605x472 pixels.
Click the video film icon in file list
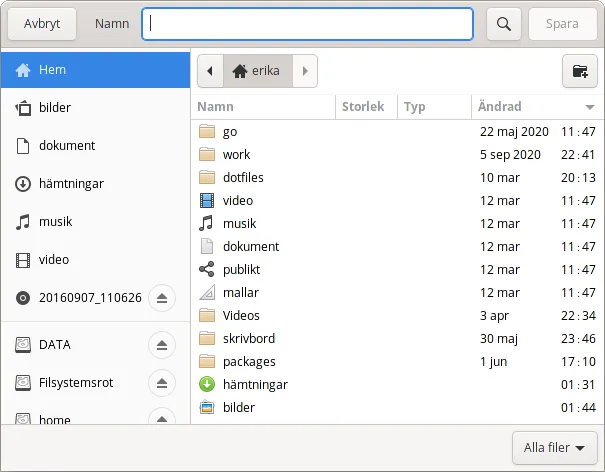(207, 200)
